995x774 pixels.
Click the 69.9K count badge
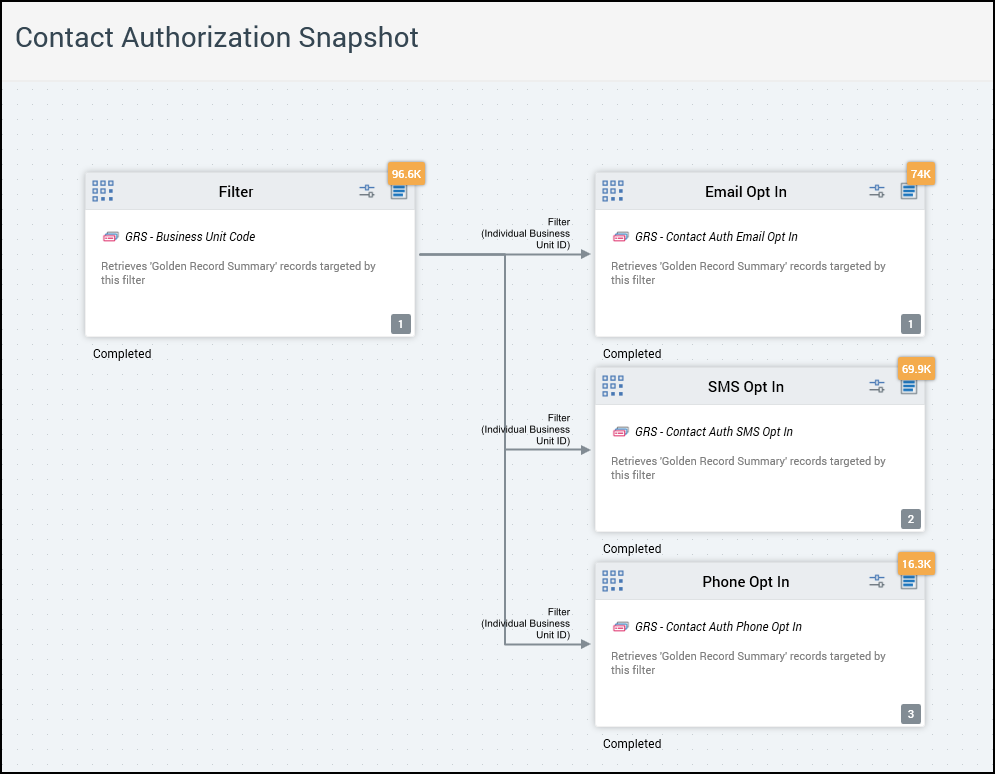(x=916, y=369)
